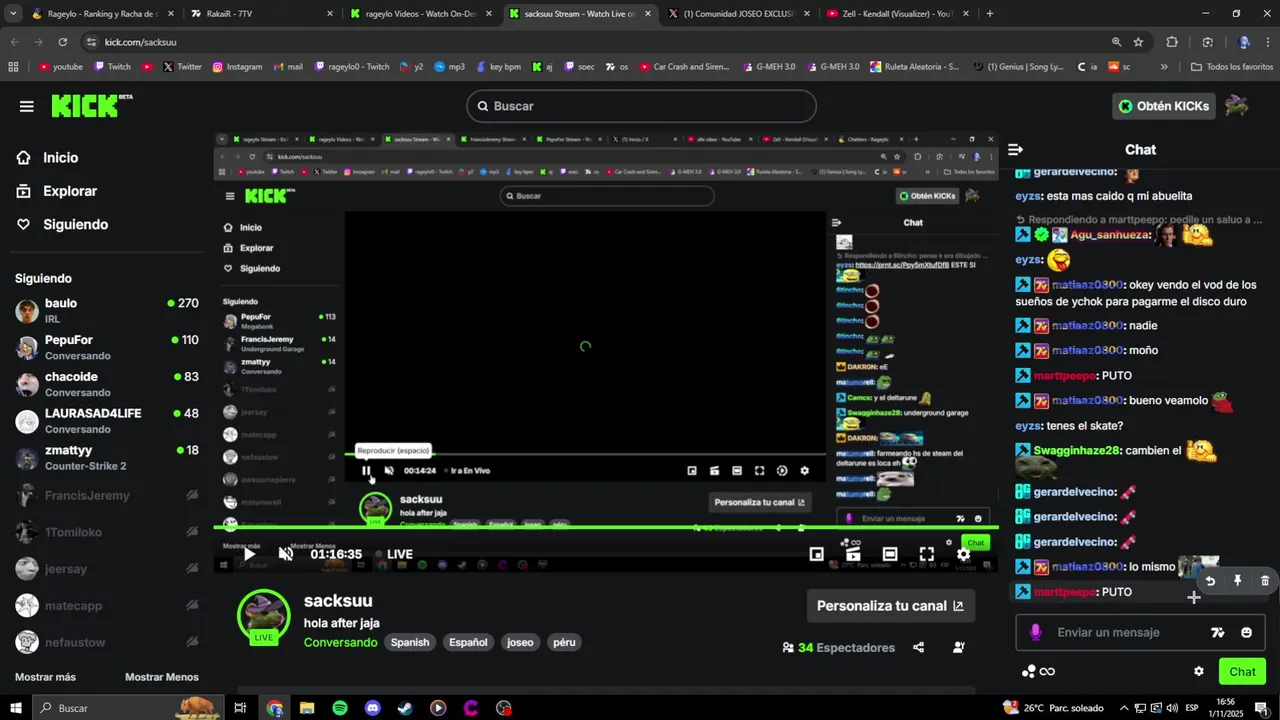This screenshot has height=720, width=1280.
Task: Click the purple microphone icon in chat input
Action: point(1035,632)
